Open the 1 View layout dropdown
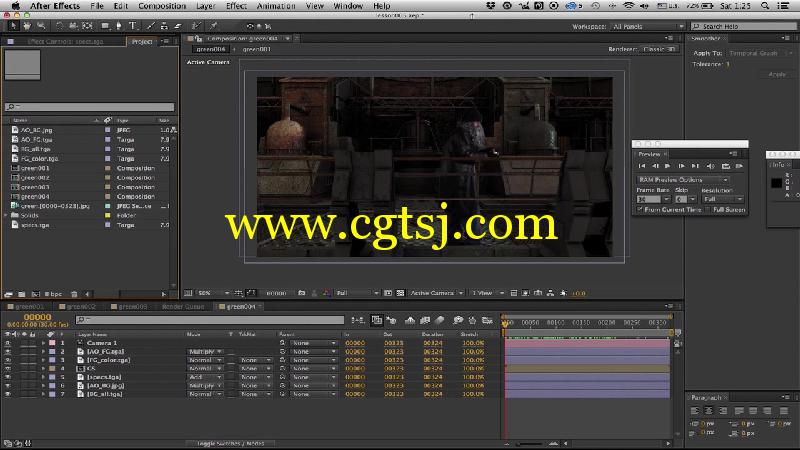This screenshot has height=450, width=800. (x=487, y=293)
